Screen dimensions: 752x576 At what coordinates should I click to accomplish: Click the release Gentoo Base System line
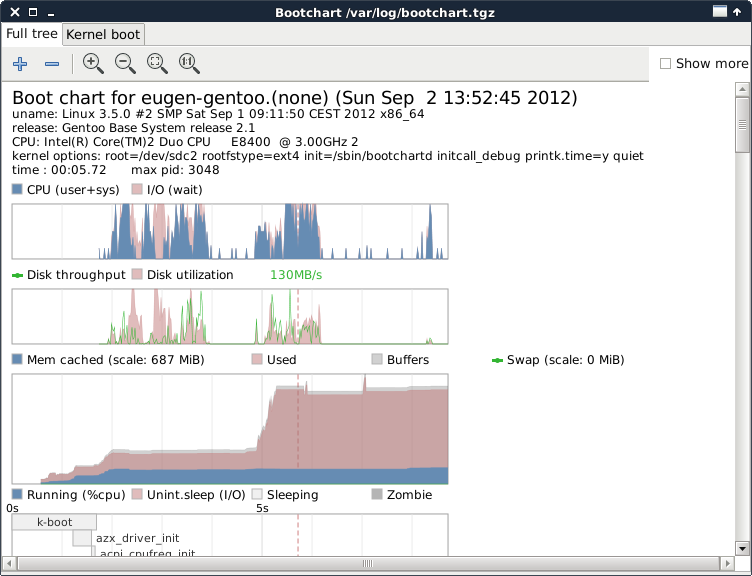point(133,128)
